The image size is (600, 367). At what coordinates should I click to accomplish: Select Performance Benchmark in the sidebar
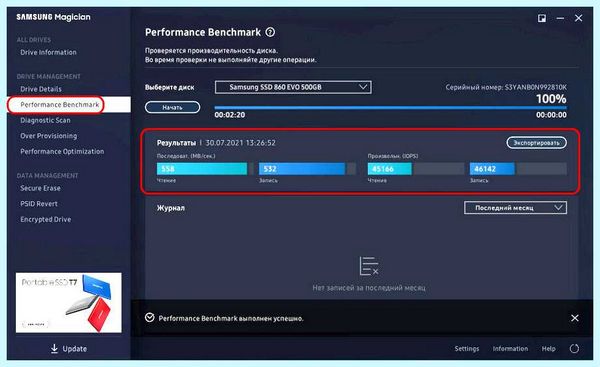tap(69, 105)
